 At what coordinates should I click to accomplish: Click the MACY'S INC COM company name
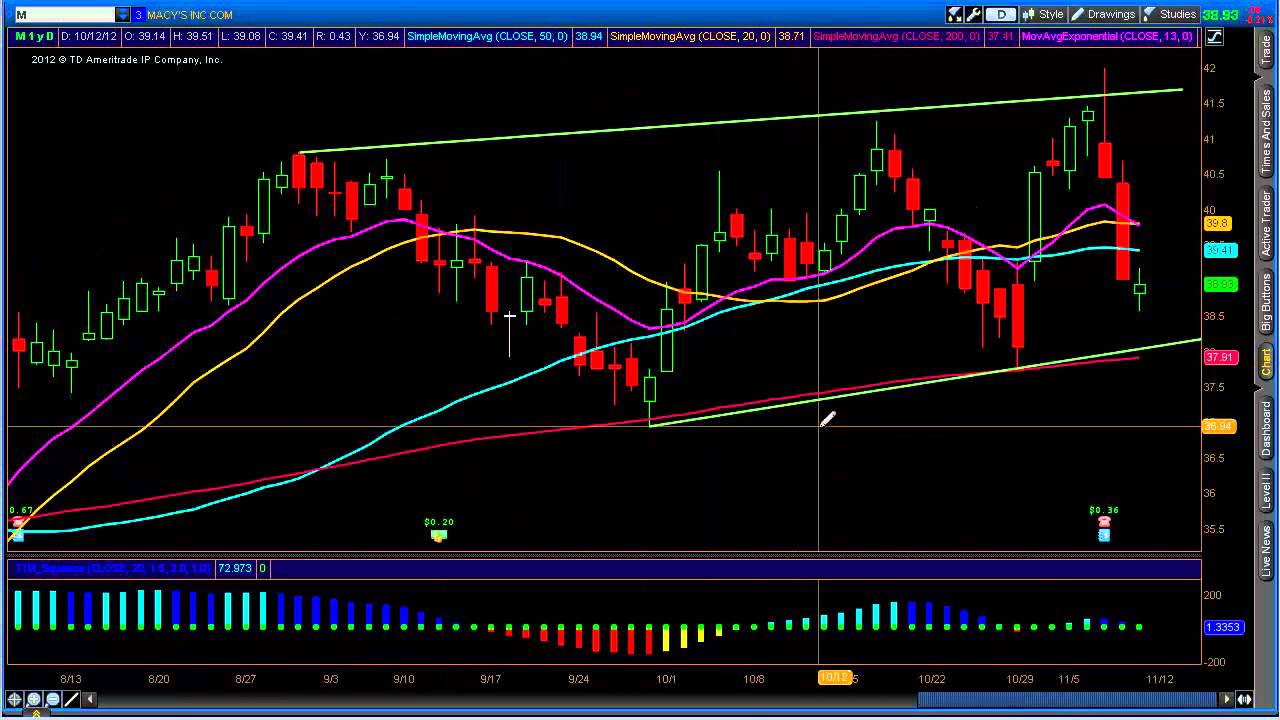tap(190, 15)
